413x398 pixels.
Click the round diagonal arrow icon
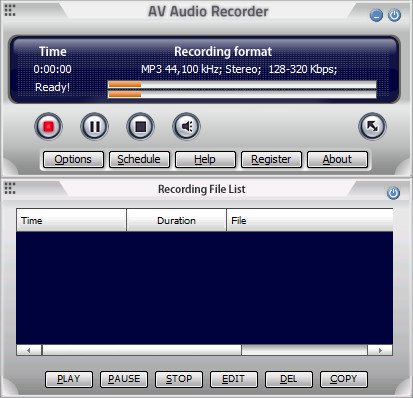372,126
